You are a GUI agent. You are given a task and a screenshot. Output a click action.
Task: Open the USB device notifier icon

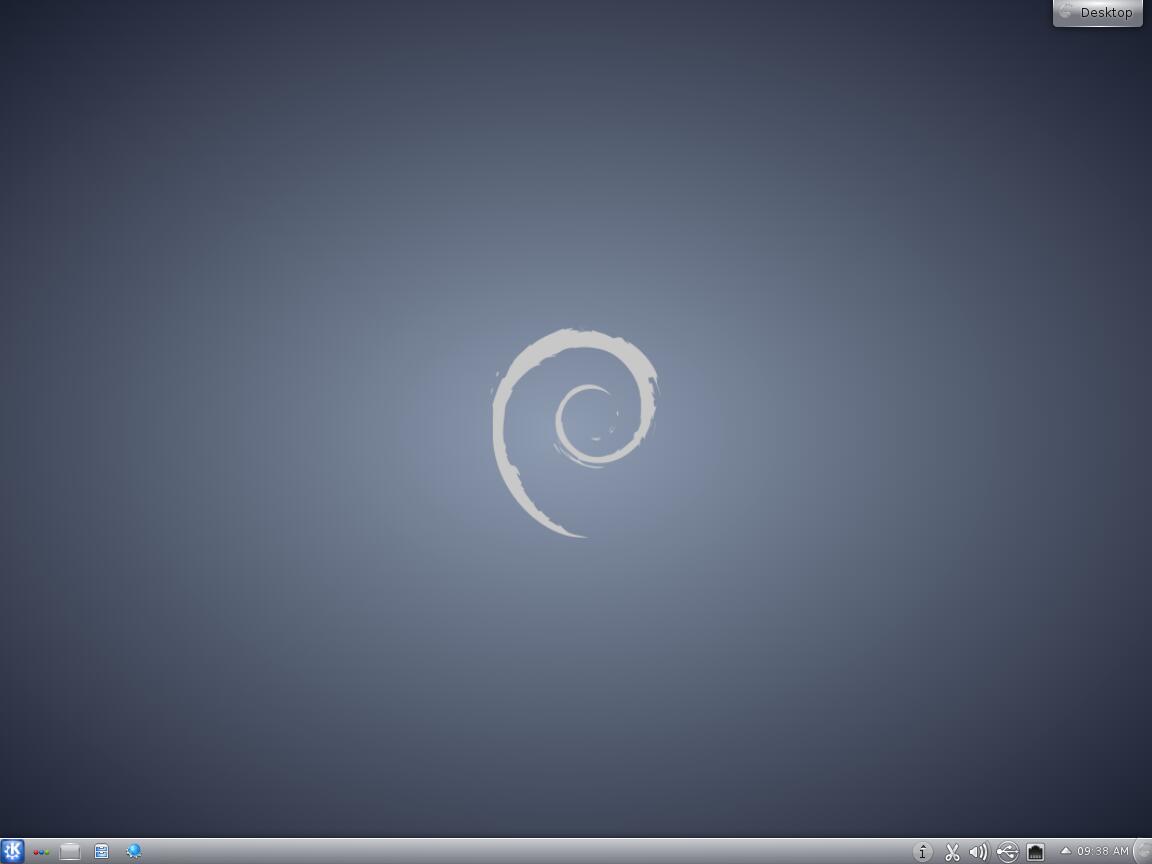click(1007, 852)
